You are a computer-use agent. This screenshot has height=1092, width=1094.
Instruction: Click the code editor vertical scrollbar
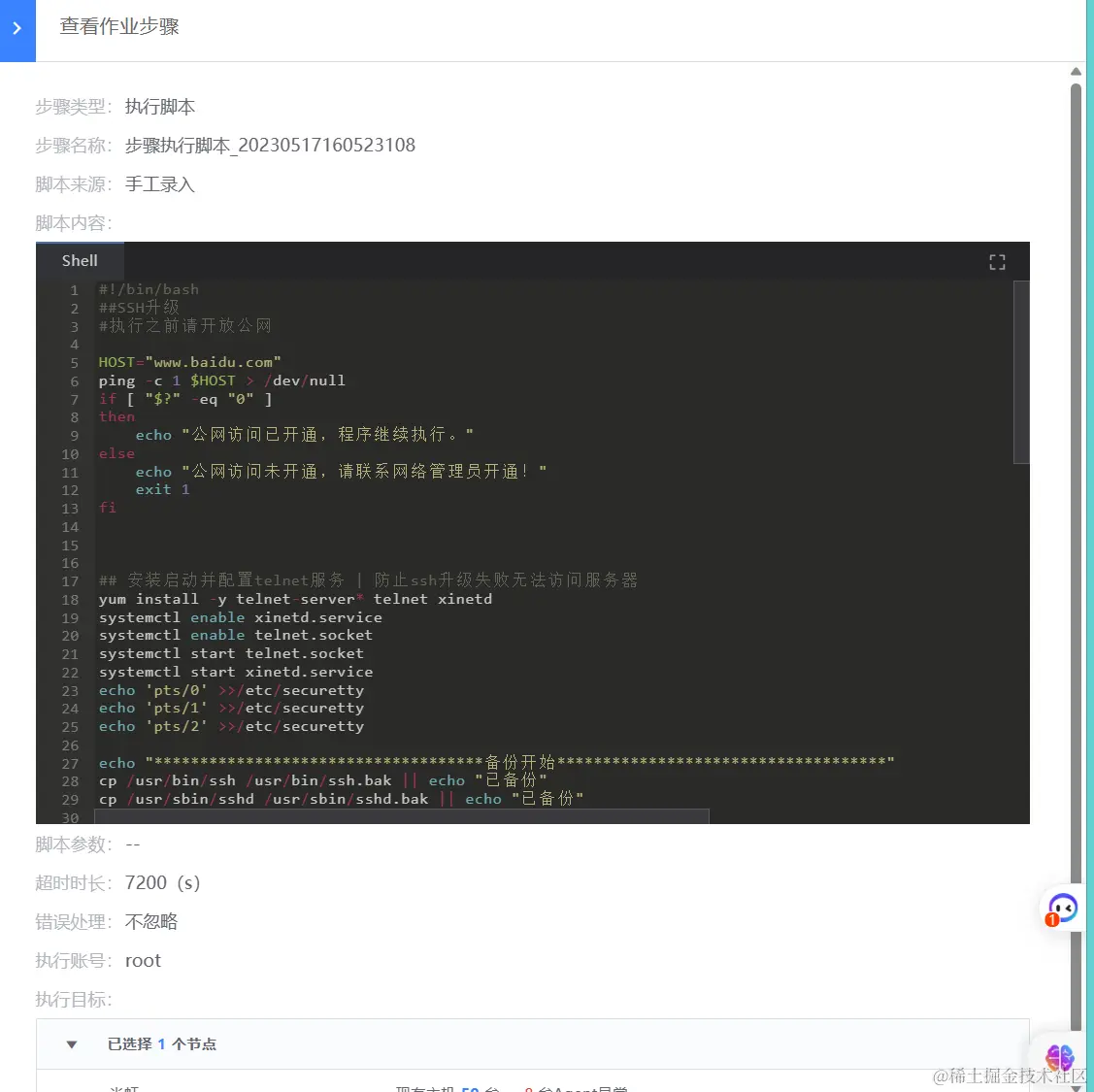(x=1021, y=372)
